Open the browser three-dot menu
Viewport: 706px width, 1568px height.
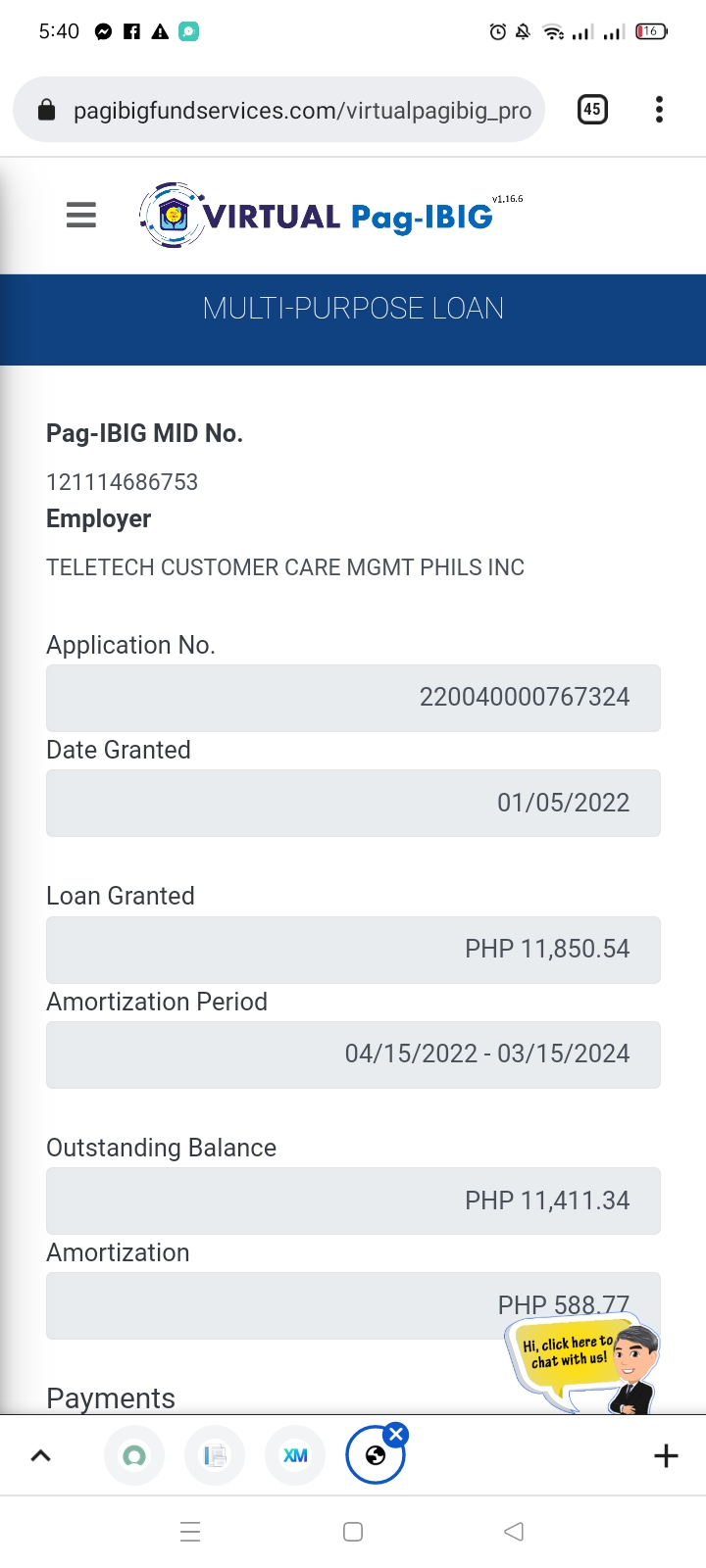659,109
